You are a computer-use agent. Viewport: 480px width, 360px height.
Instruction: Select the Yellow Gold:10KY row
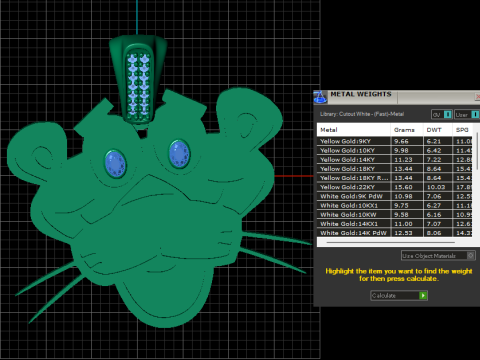pyautogui.click(x=395, y=150)
